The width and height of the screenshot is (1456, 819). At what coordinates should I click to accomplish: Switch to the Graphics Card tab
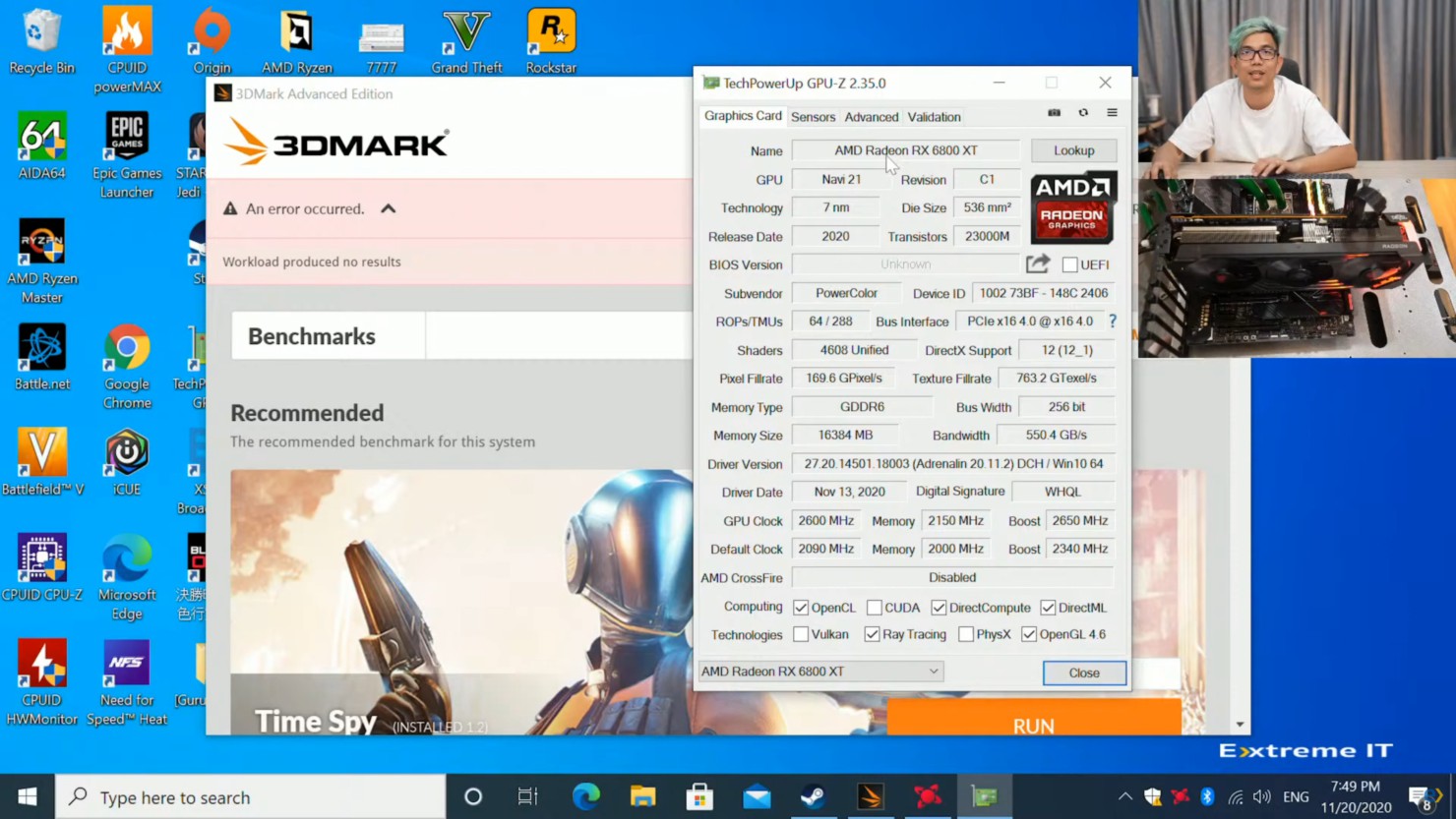click(x=743, y=116)
